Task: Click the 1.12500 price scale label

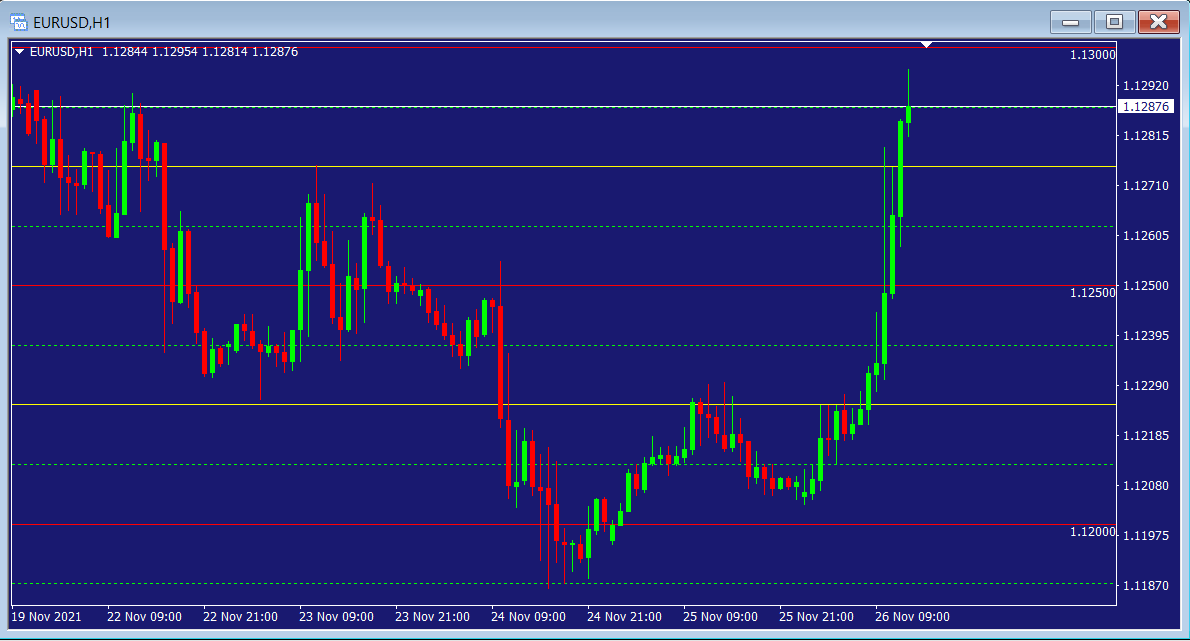Action: [x=1092, y=293]
